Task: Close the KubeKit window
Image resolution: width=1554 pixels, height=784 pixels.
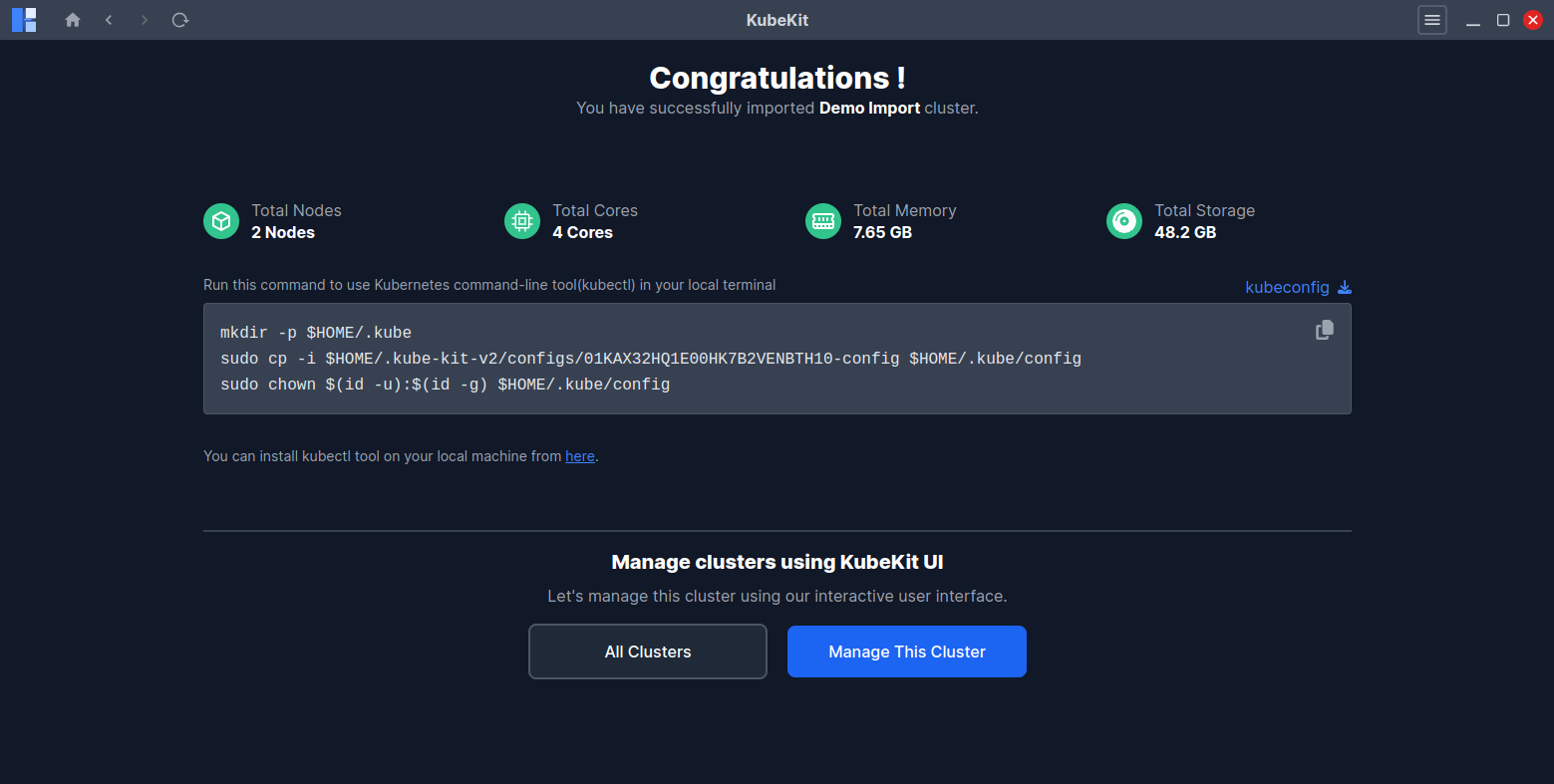Action: [x=1533, y=20]
